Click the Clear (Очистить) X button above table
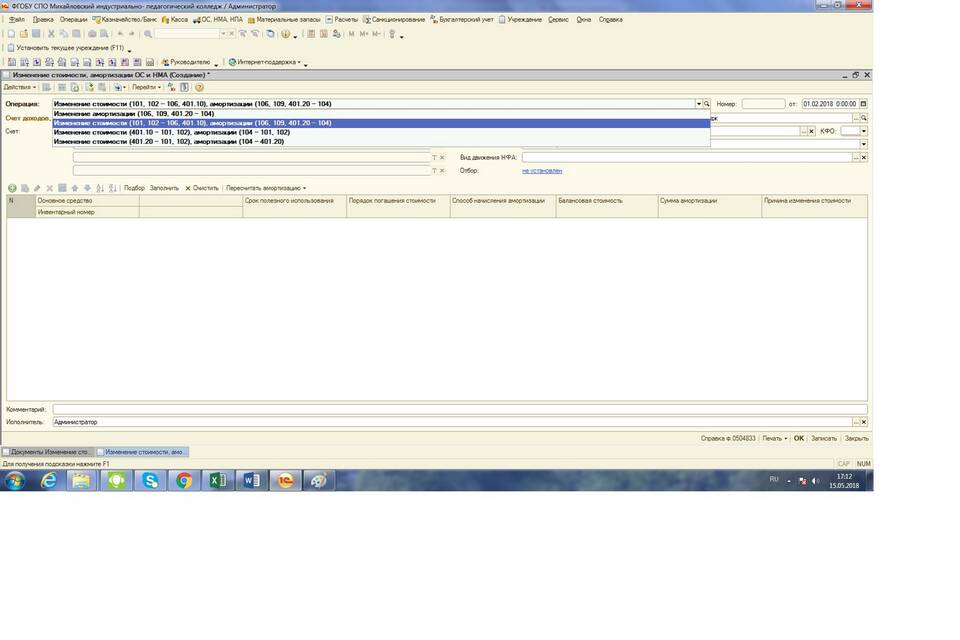The image size is (960, 640). [202, 188]
